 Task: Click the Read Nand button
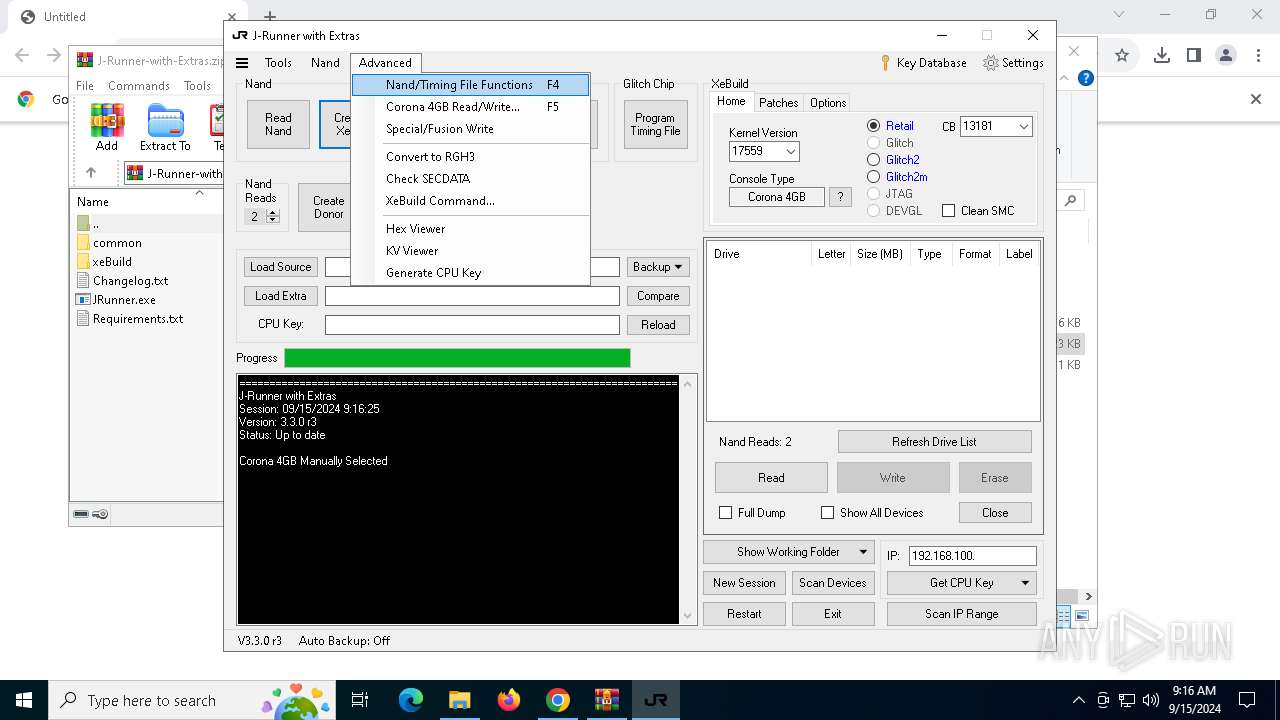[x=278, y=125]
